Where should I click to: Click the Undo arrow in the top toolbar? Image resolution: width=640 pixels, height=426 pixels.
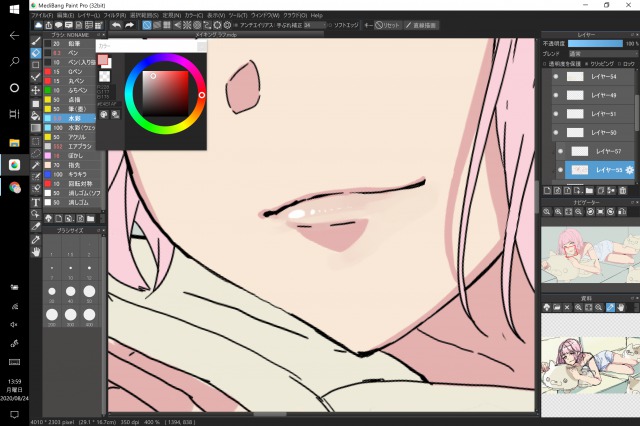coord(116,25)
